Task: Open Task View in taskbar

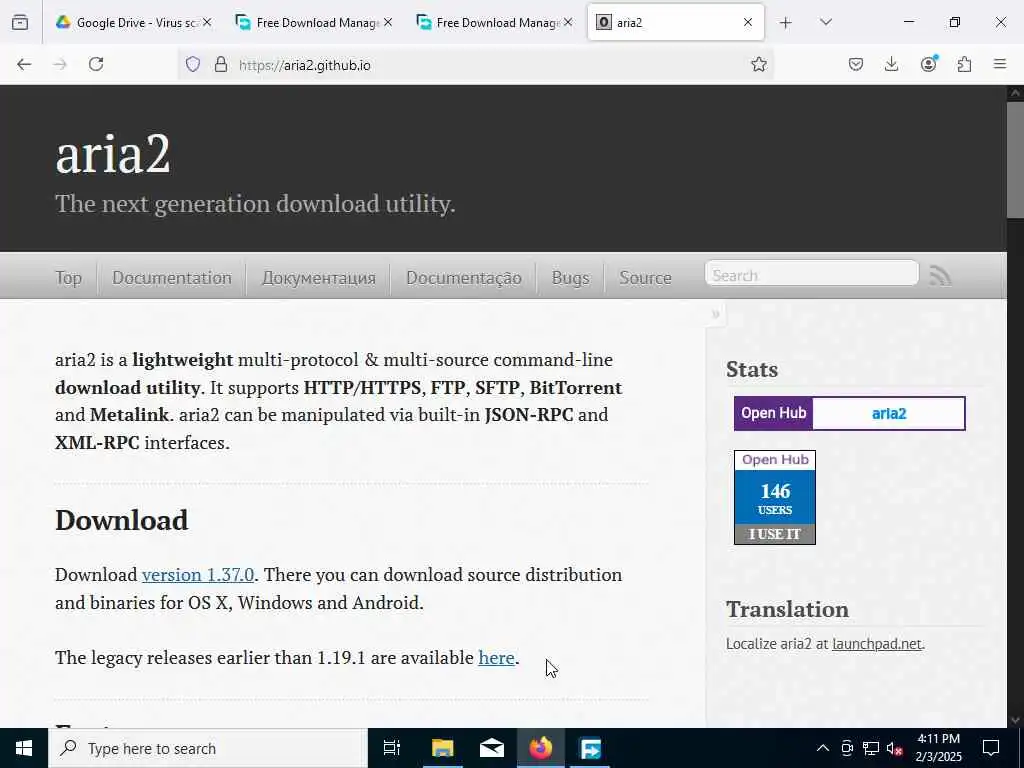Action: (x=391, y=748)
